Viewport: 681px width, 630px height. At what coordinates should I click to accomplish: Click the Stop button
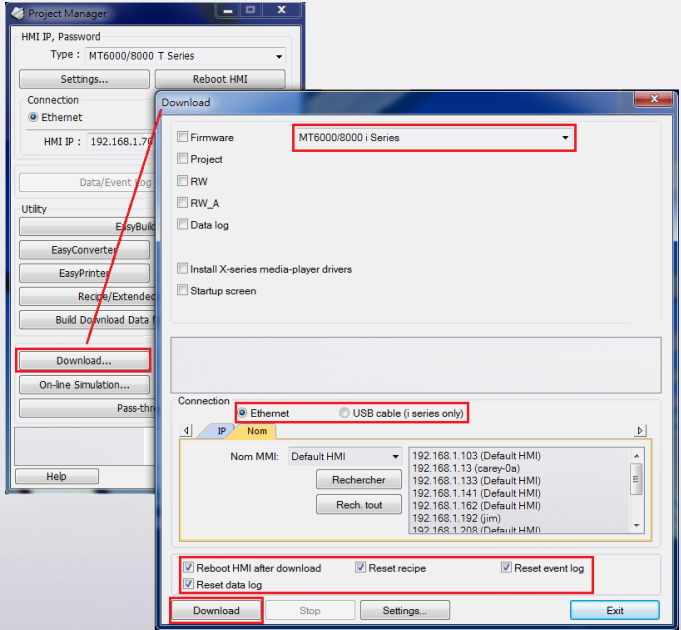[x=310, y=610]
